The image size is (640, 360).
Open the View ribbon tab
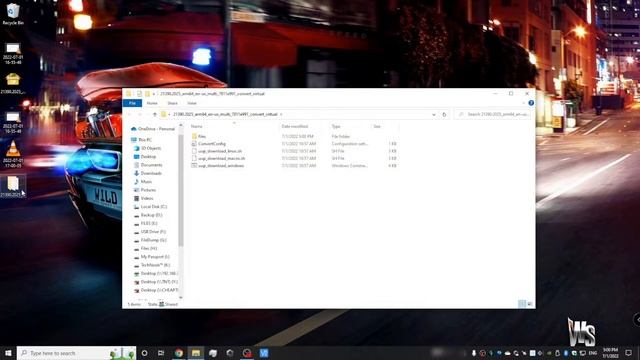[x=192, y=103]
